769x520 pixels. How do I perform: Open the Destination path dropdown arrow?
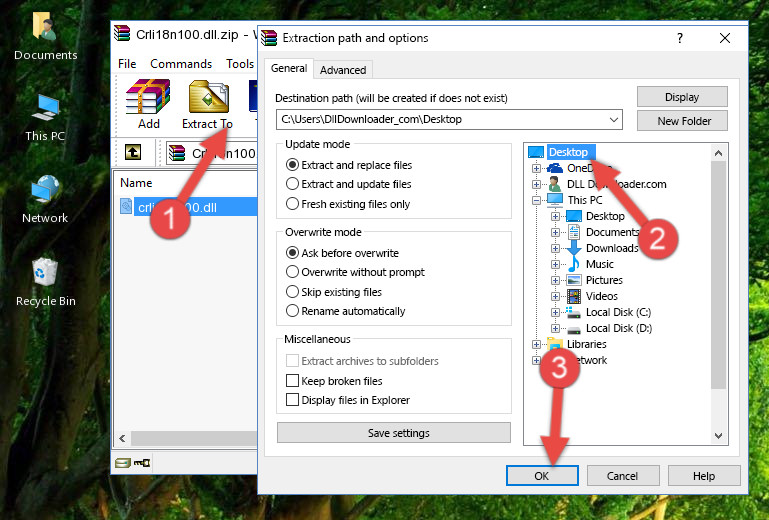tap(614, 120)
